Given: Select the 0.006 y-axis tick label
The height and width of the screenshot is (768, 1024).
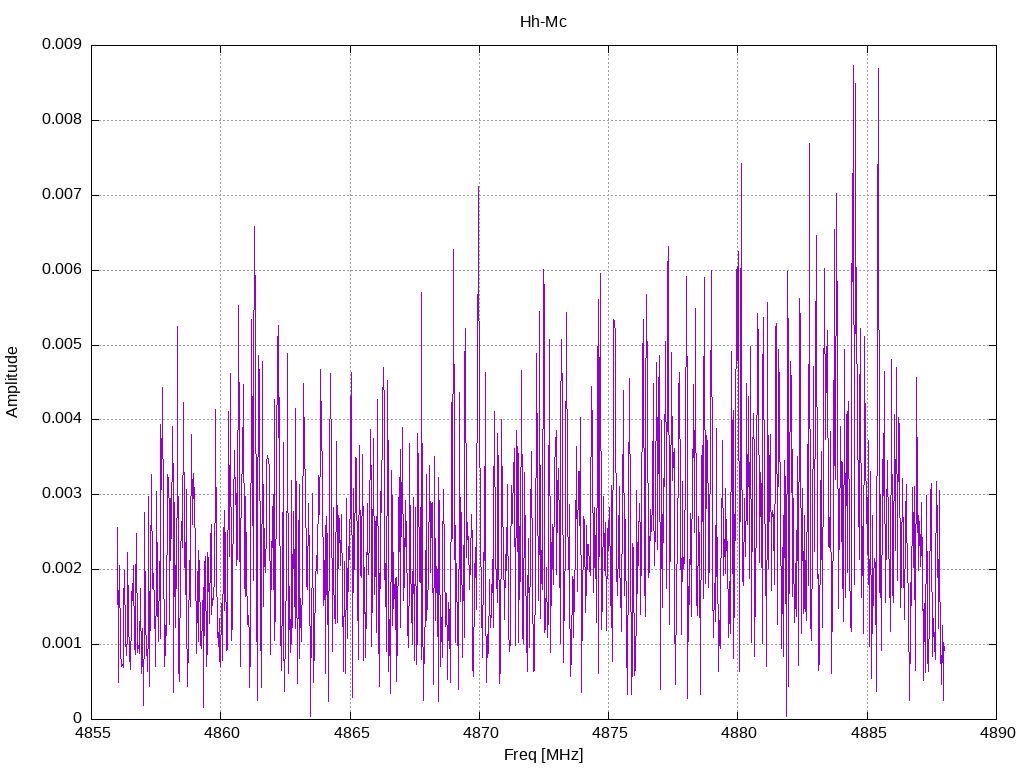Looking at the screenshot, I should tap(61, 270).
